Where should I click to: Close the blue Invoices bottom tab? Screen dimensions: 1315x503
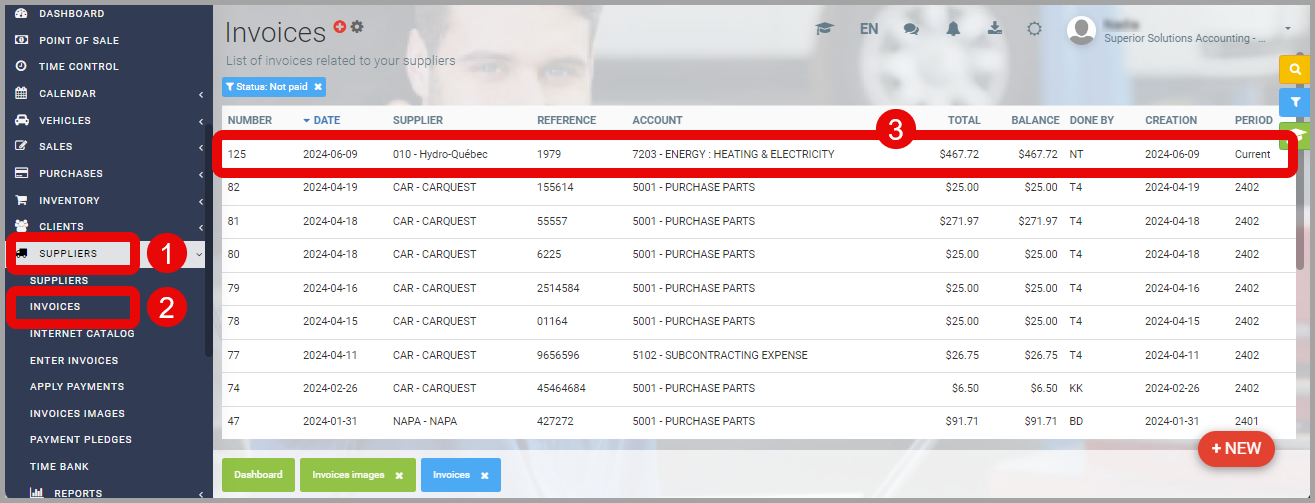(485, 476)
